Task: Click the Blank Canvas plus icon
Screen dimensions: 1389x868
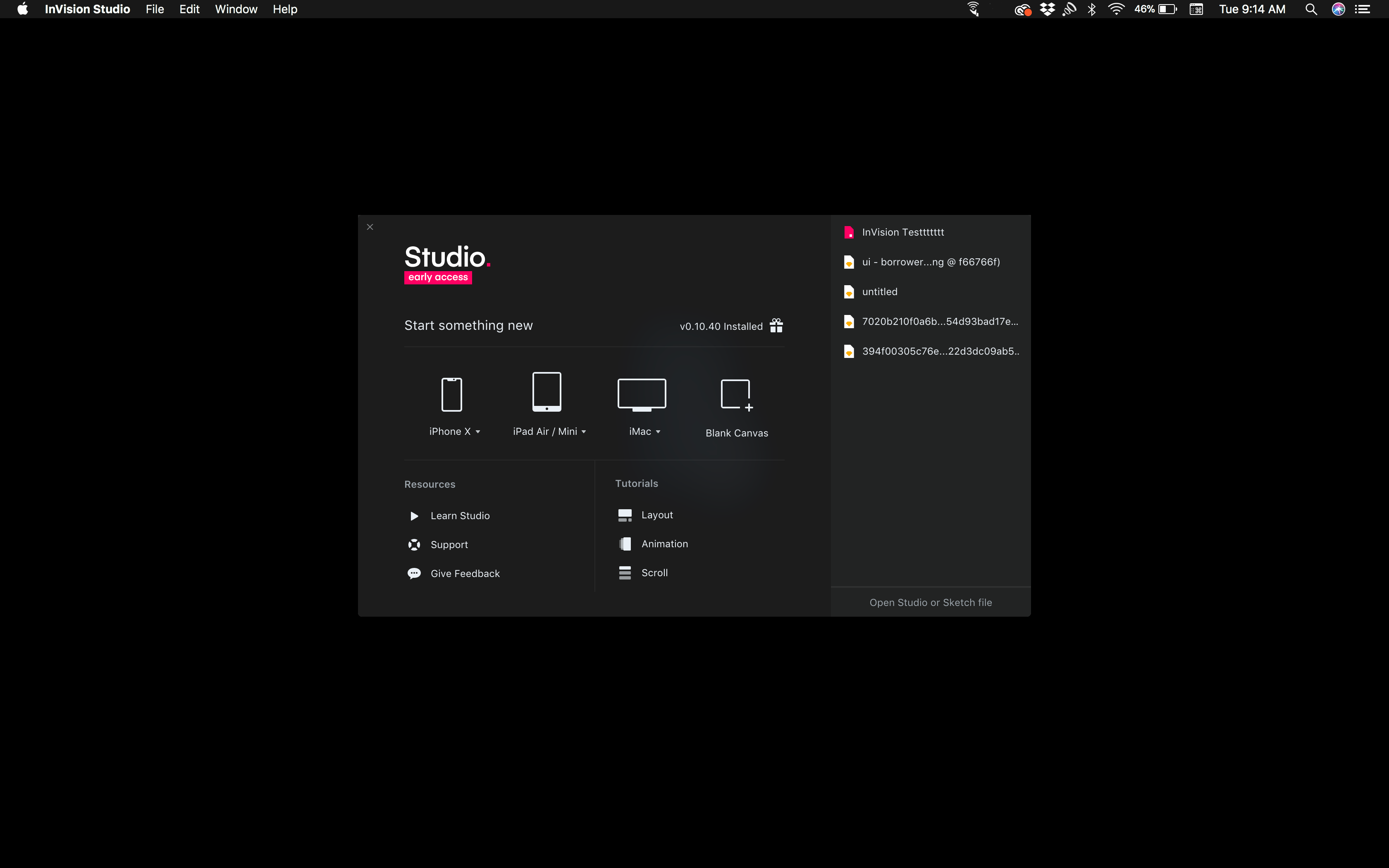Action: click(x=737, y=395)
